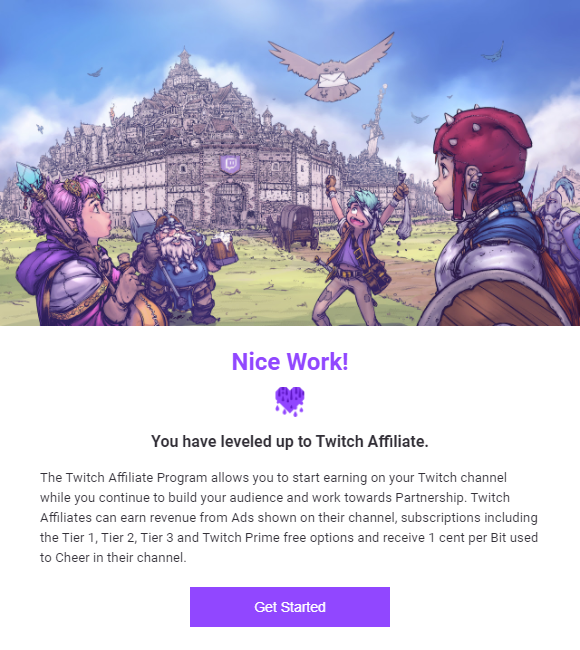This screenshot has width=580, height=650.
Task: Click the castle's arched main gate
Action: [229, 204]
